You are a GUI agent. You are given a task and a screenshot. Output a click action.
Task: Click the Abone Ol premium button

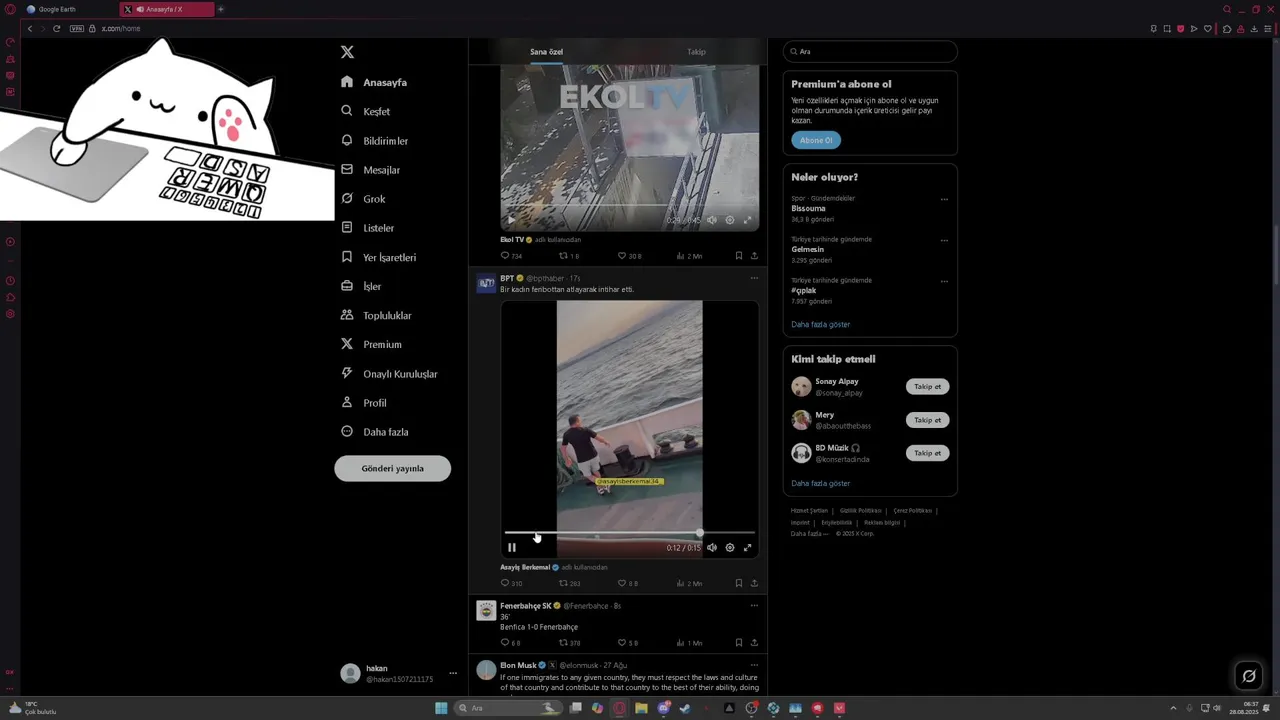point(816,140)
